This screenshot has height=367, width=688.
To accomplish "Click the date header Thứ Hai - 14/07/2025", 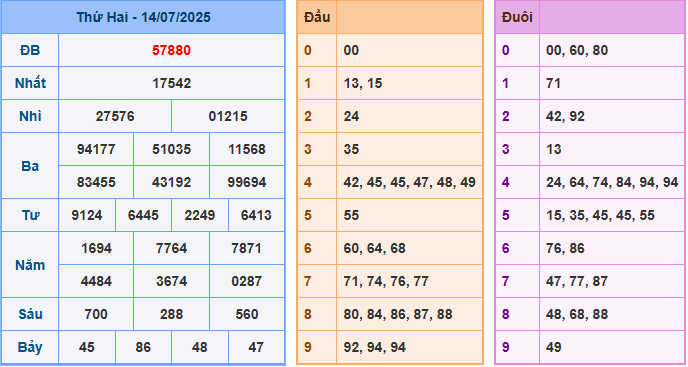I will coord(143,17).
